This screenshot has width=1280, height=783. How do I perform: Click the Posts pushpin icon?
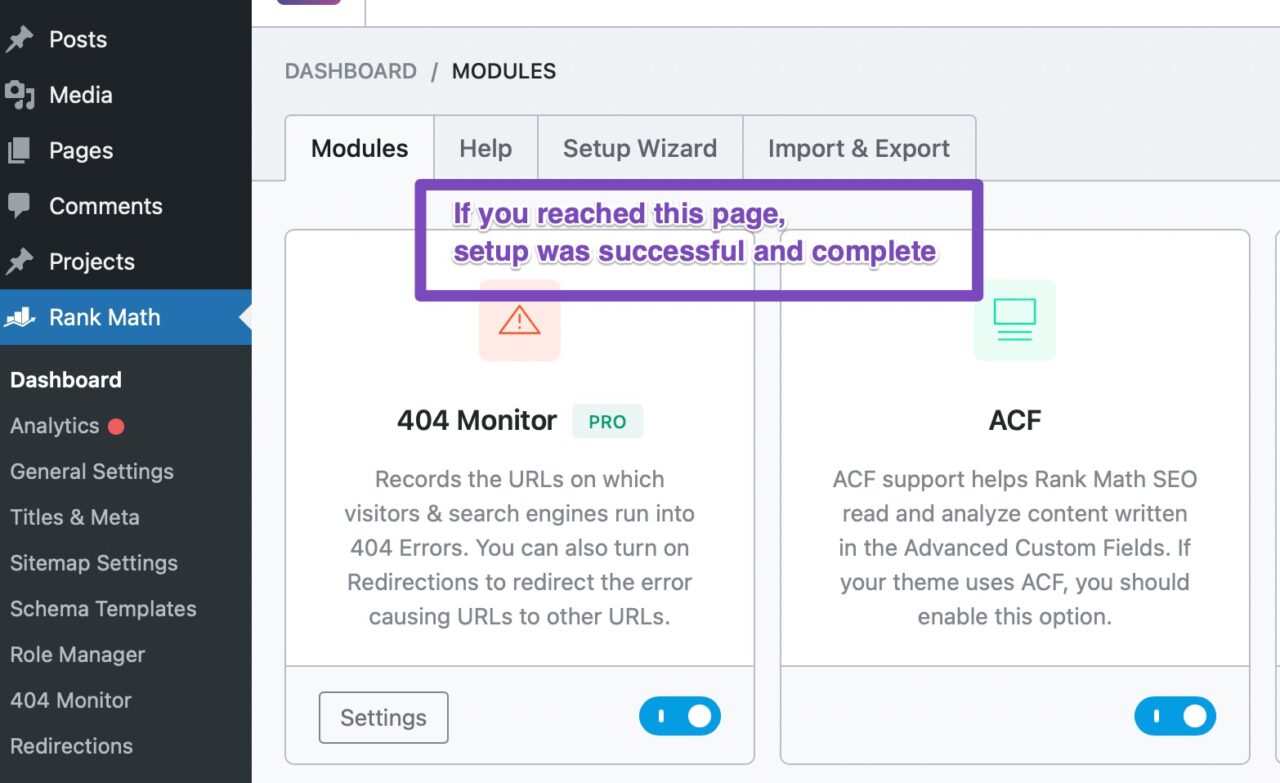[x=20, y=40]
